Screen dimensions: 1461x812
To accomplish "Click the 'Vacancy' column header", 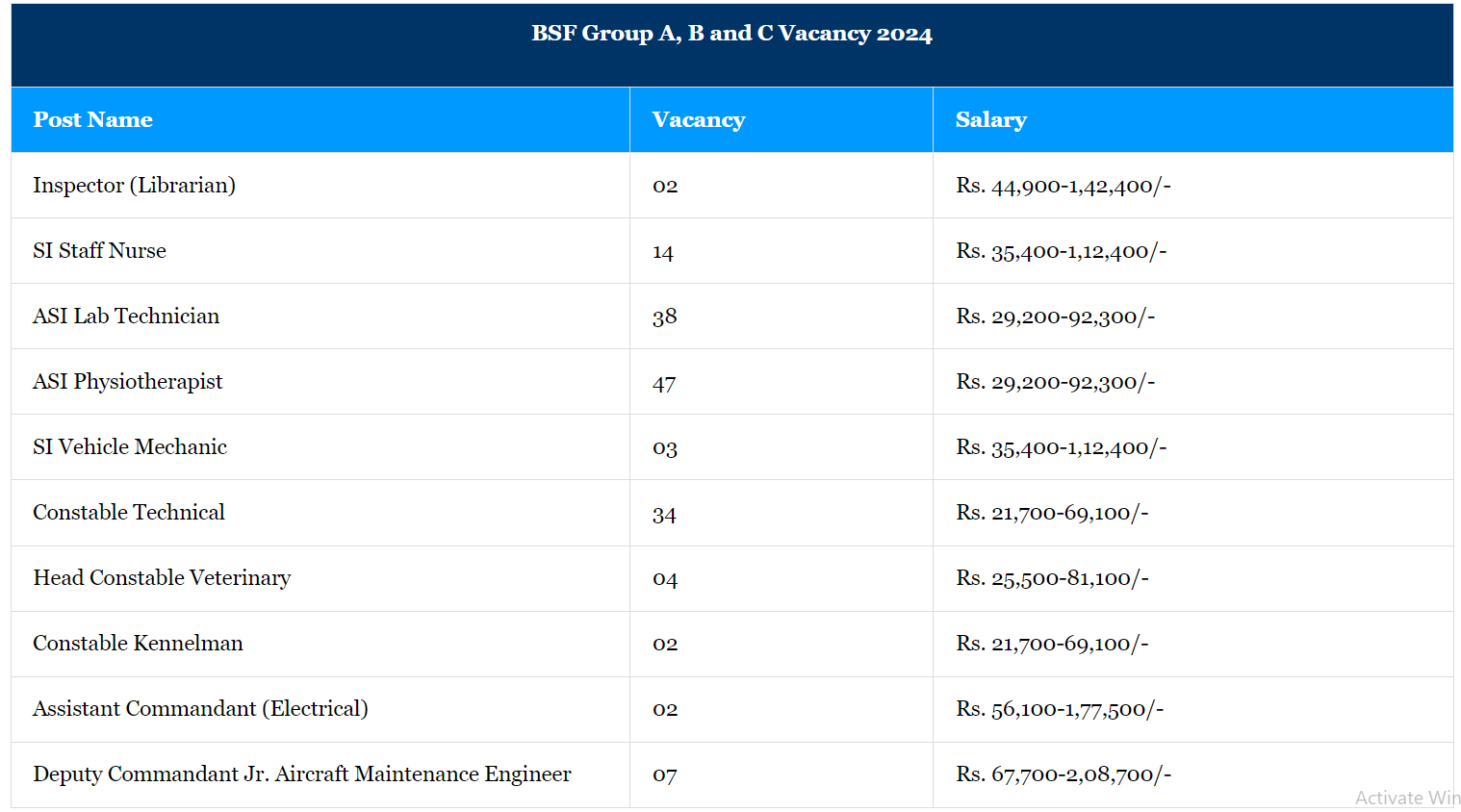I will (x=699, y=120).
